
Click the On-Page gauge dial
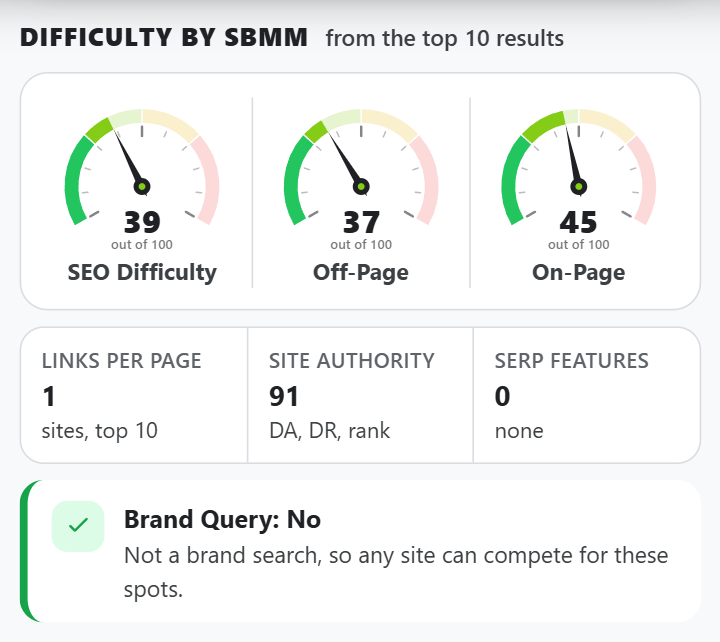tap(579, 167)
